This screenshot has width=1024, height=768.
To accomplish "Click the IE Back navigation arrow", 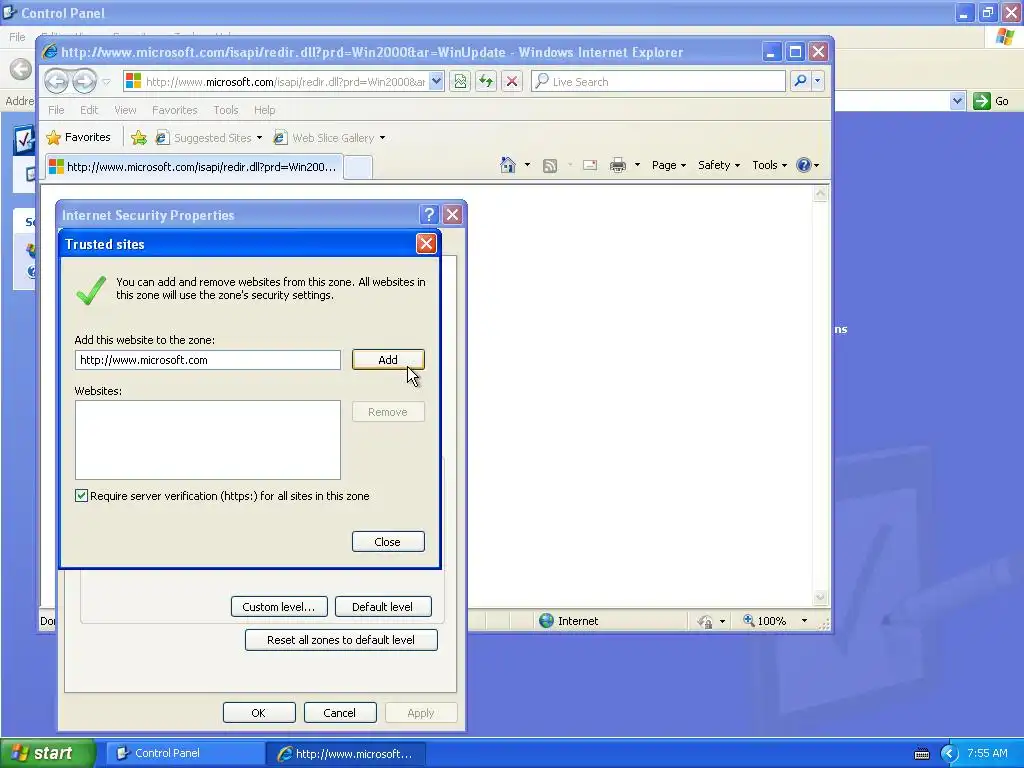I will (57, 82).
